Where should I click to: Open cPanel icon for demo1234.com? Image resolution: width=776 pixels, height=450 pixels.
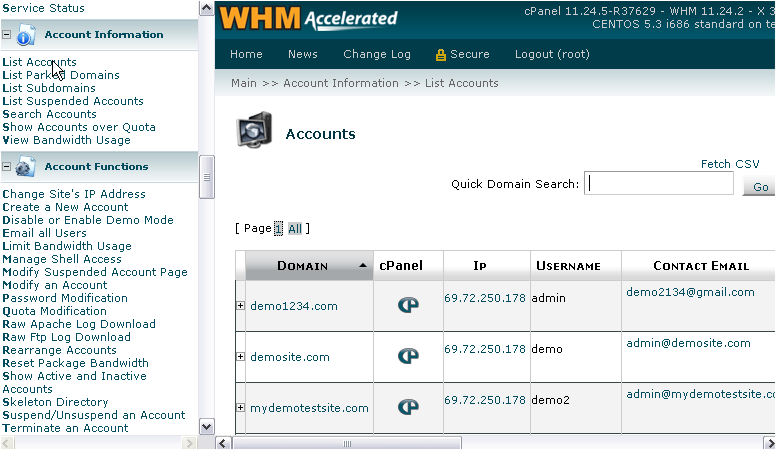408,305
